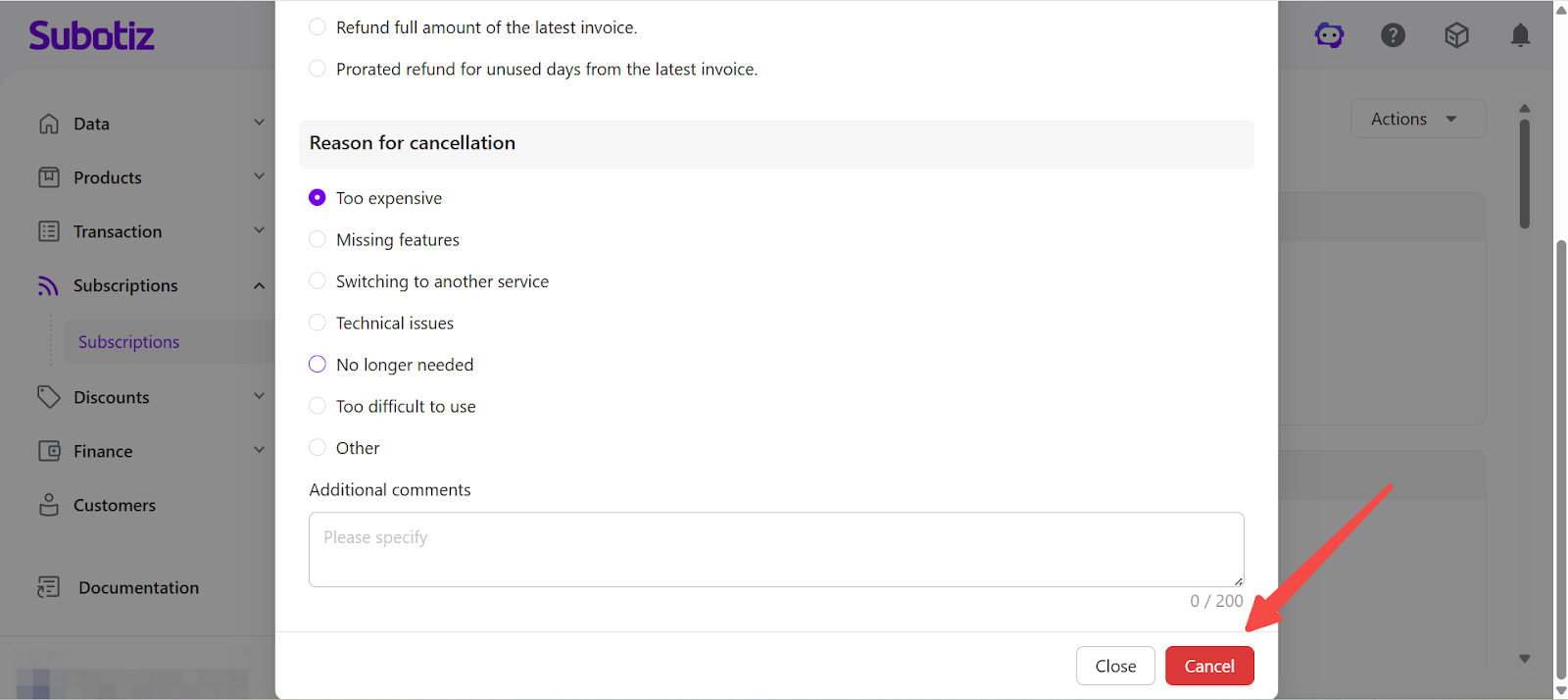Collapse the Subscriptions section chevron
Viewport: 1568px width, 700px height.
pyautogui.click(x=259, y=285)
